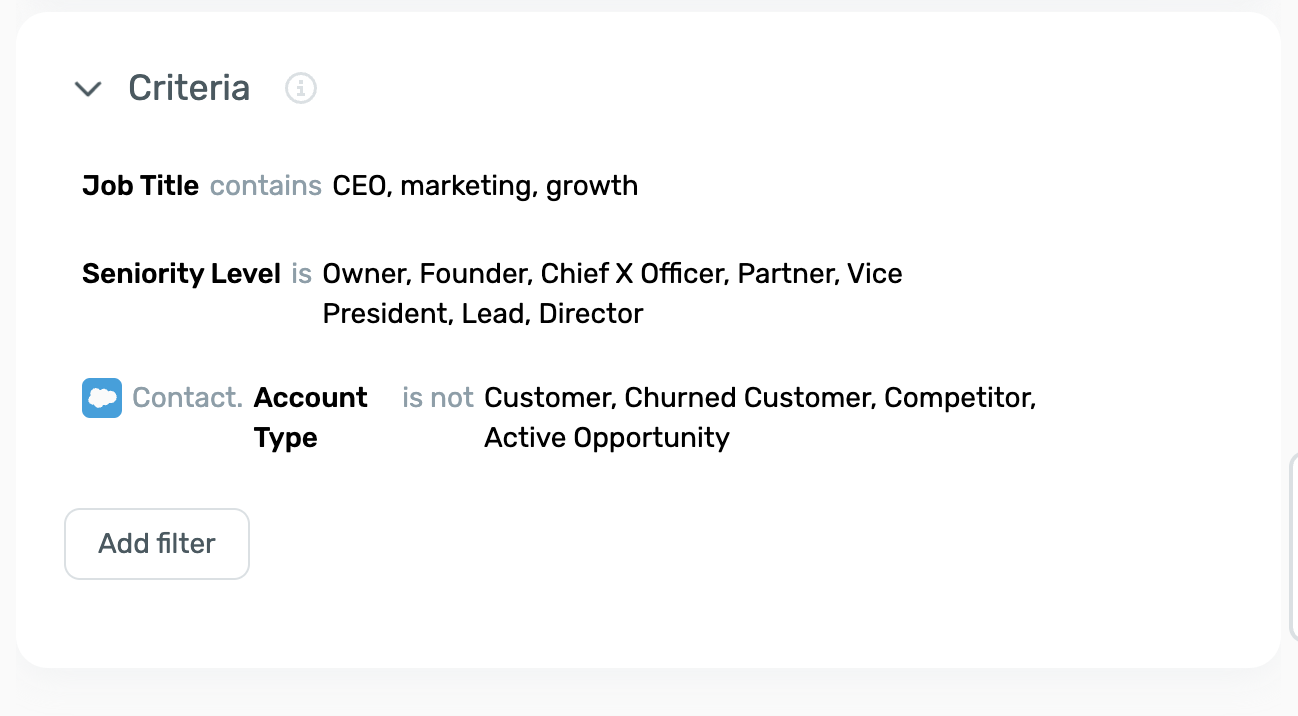Click the "Contact." object label
This screenshot has width=1298, height=716.
188,398
